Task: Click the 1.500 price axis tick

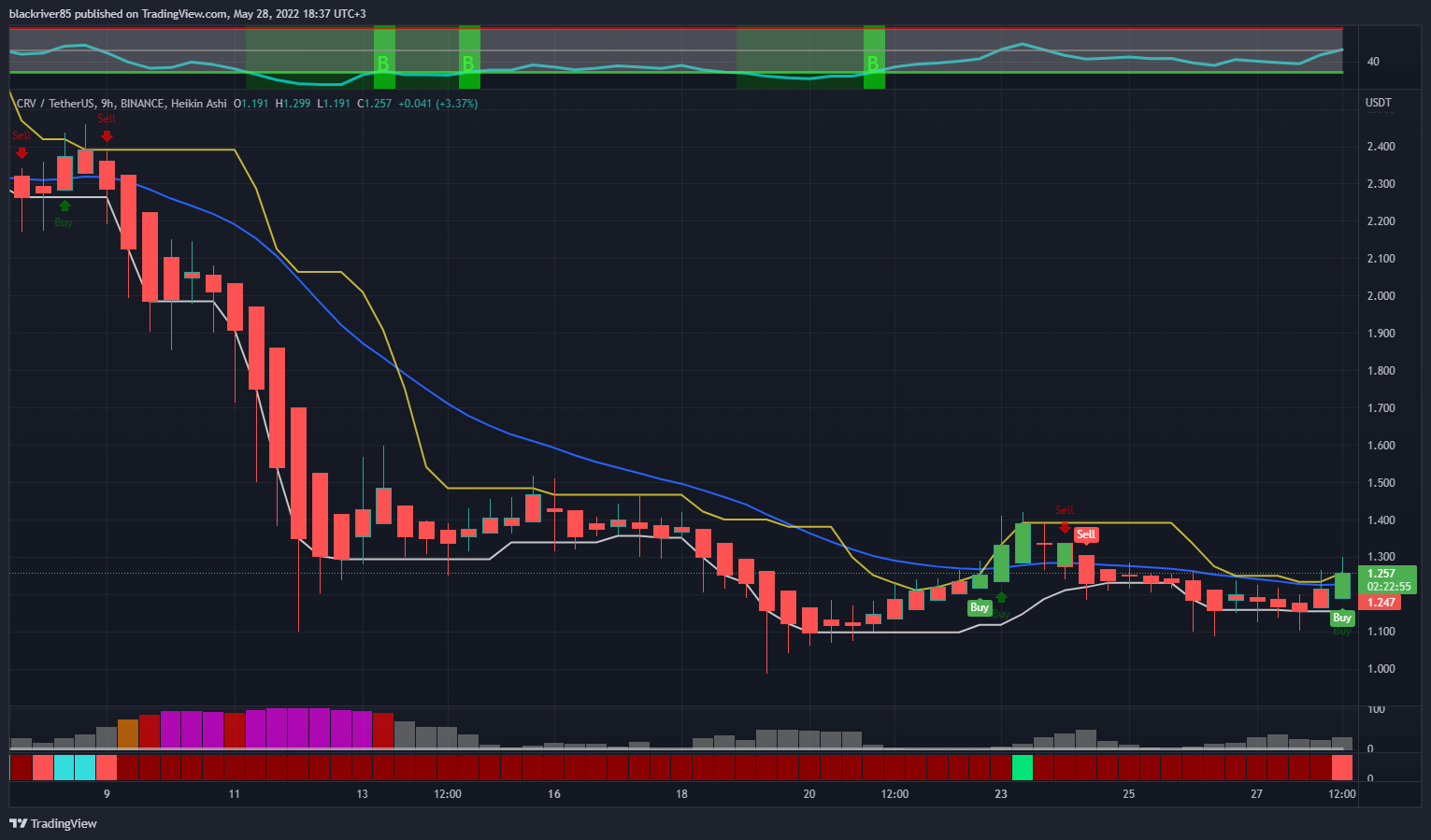Action: (1381, 483)
